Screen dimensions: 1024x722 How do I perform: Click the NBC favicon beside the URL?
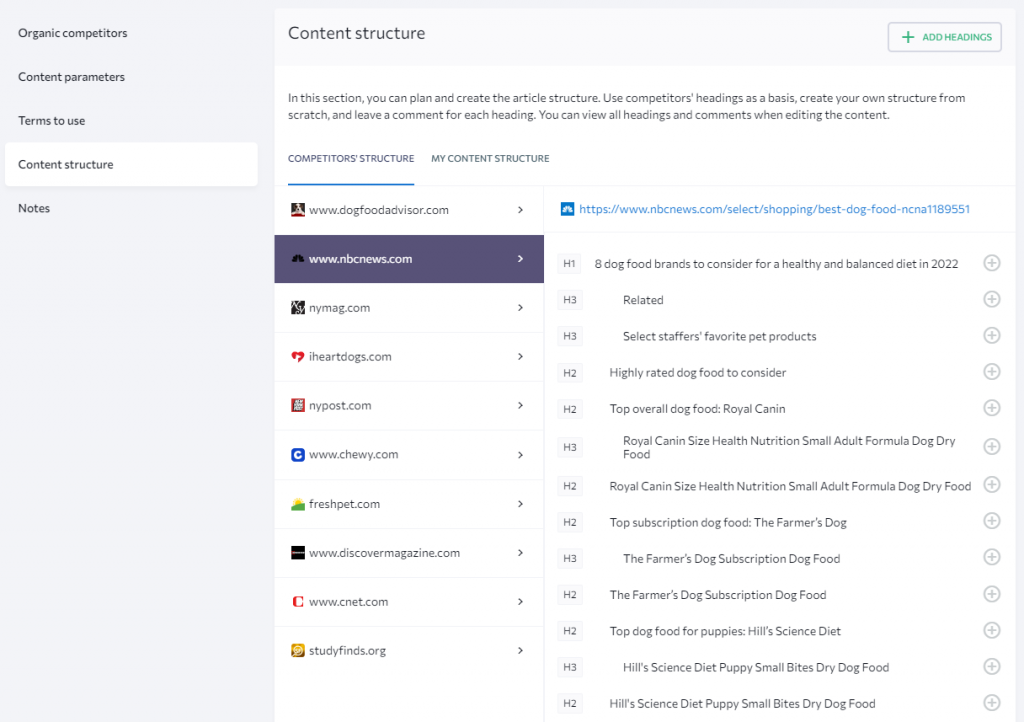568,209
